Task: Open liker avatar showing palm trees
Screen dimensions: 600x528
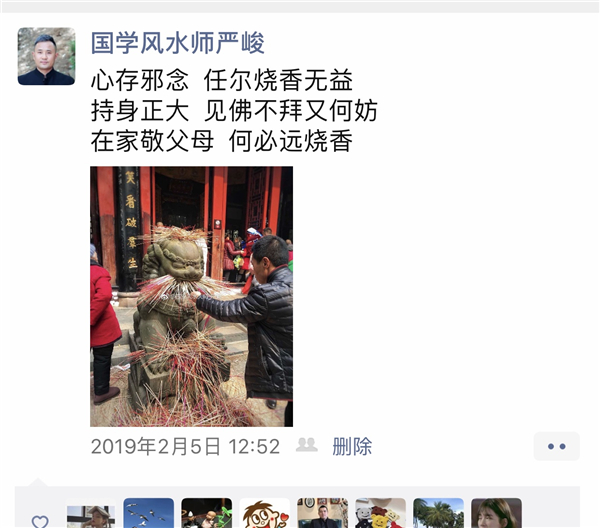Action: point(439,513)
